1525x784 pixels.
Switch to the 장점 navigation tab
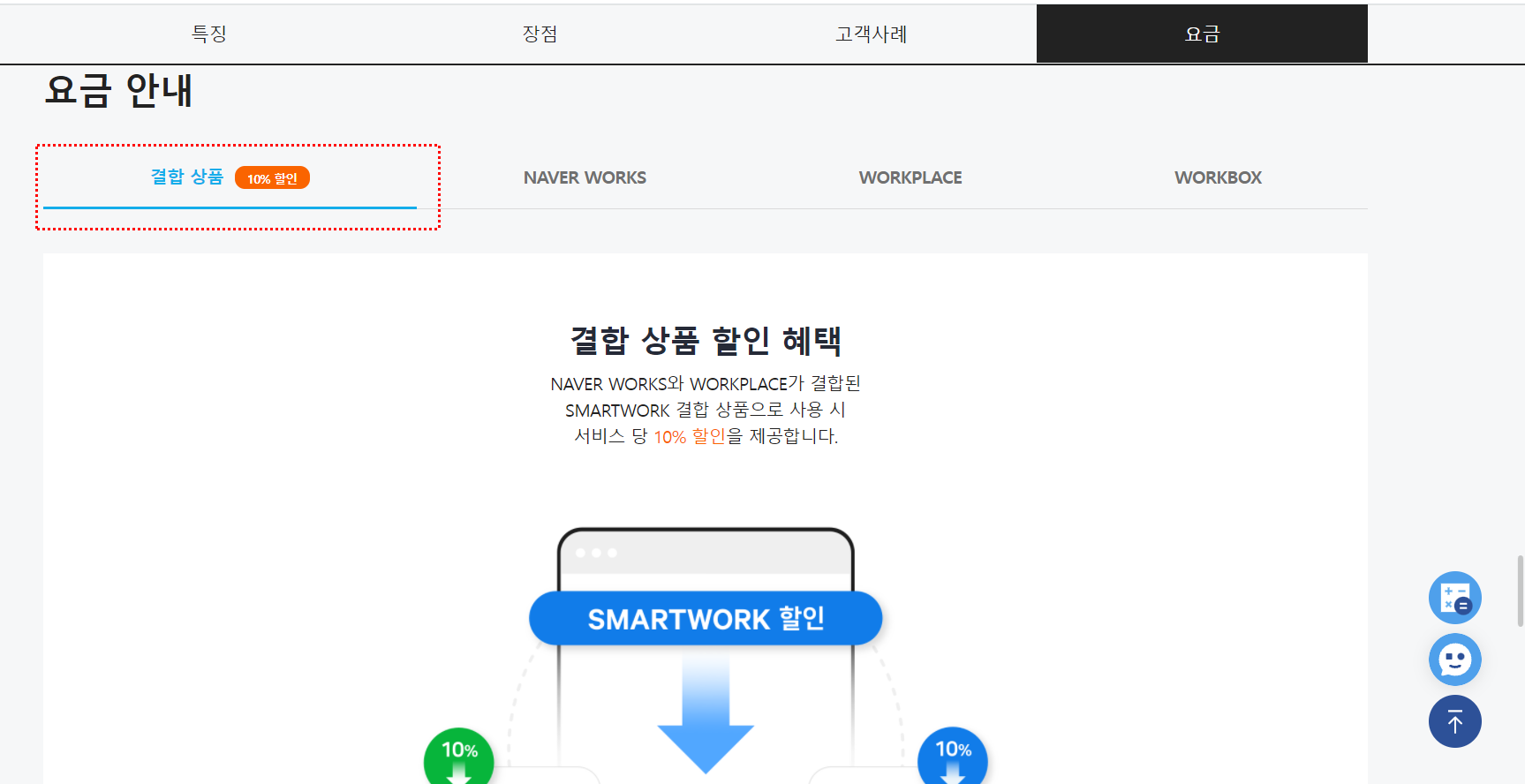540,34
